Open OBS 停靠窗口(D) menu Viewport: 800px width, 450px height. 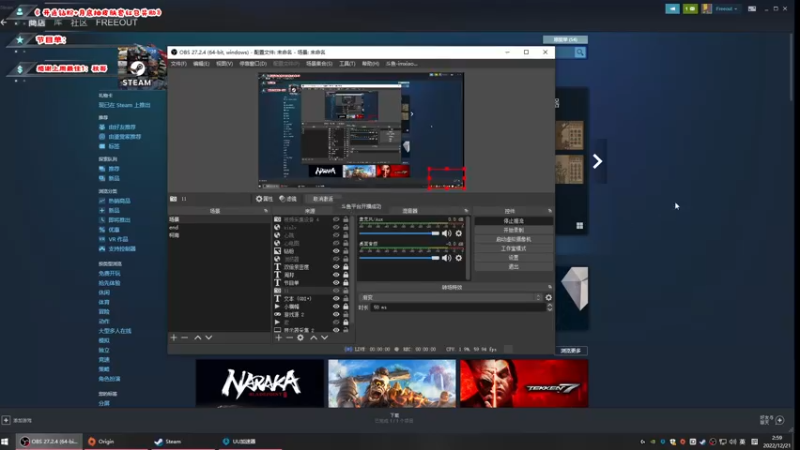point(253,64)
